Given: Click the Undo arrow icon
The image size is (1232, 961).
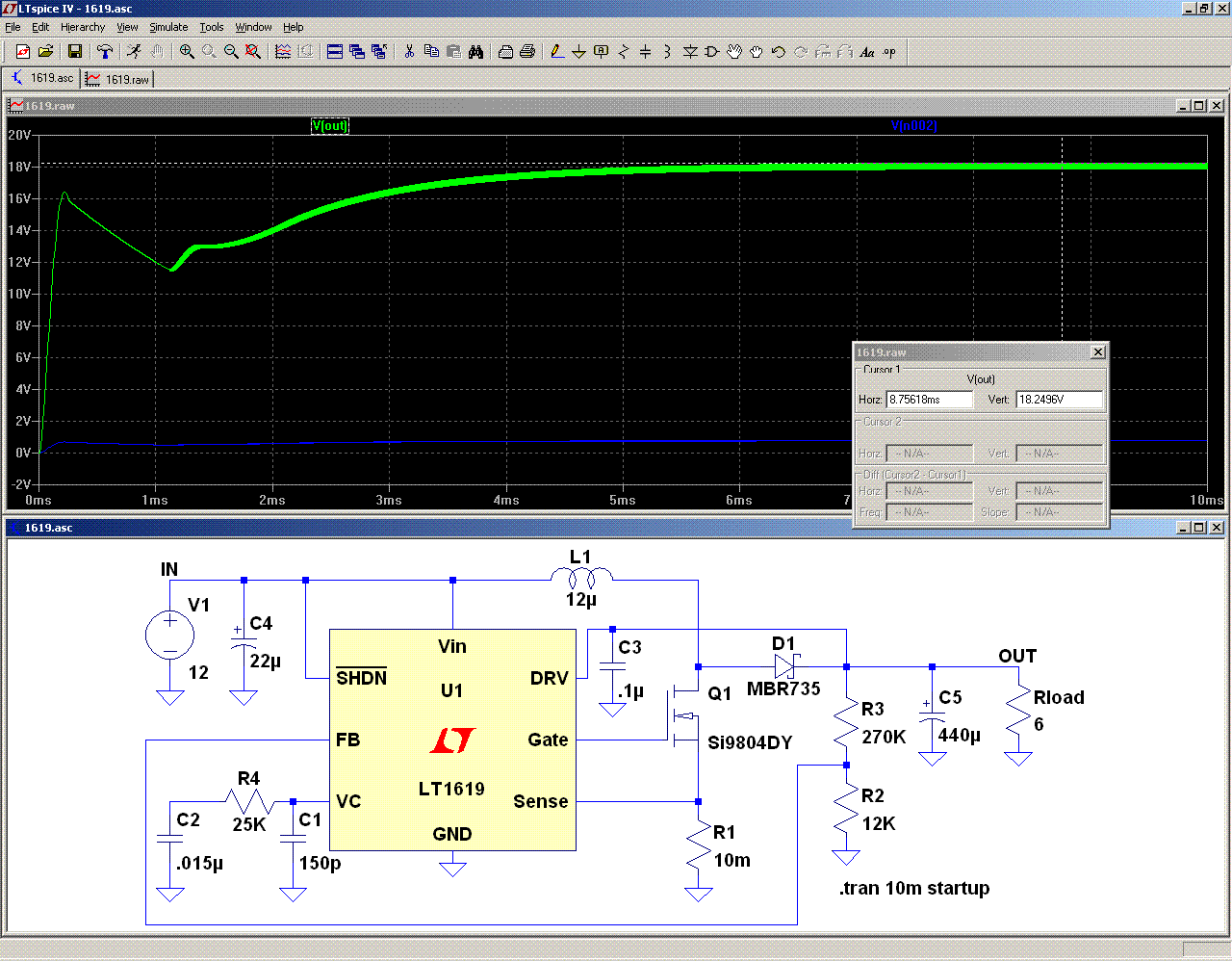Looking at the screenshot, I should pos(779,52).
